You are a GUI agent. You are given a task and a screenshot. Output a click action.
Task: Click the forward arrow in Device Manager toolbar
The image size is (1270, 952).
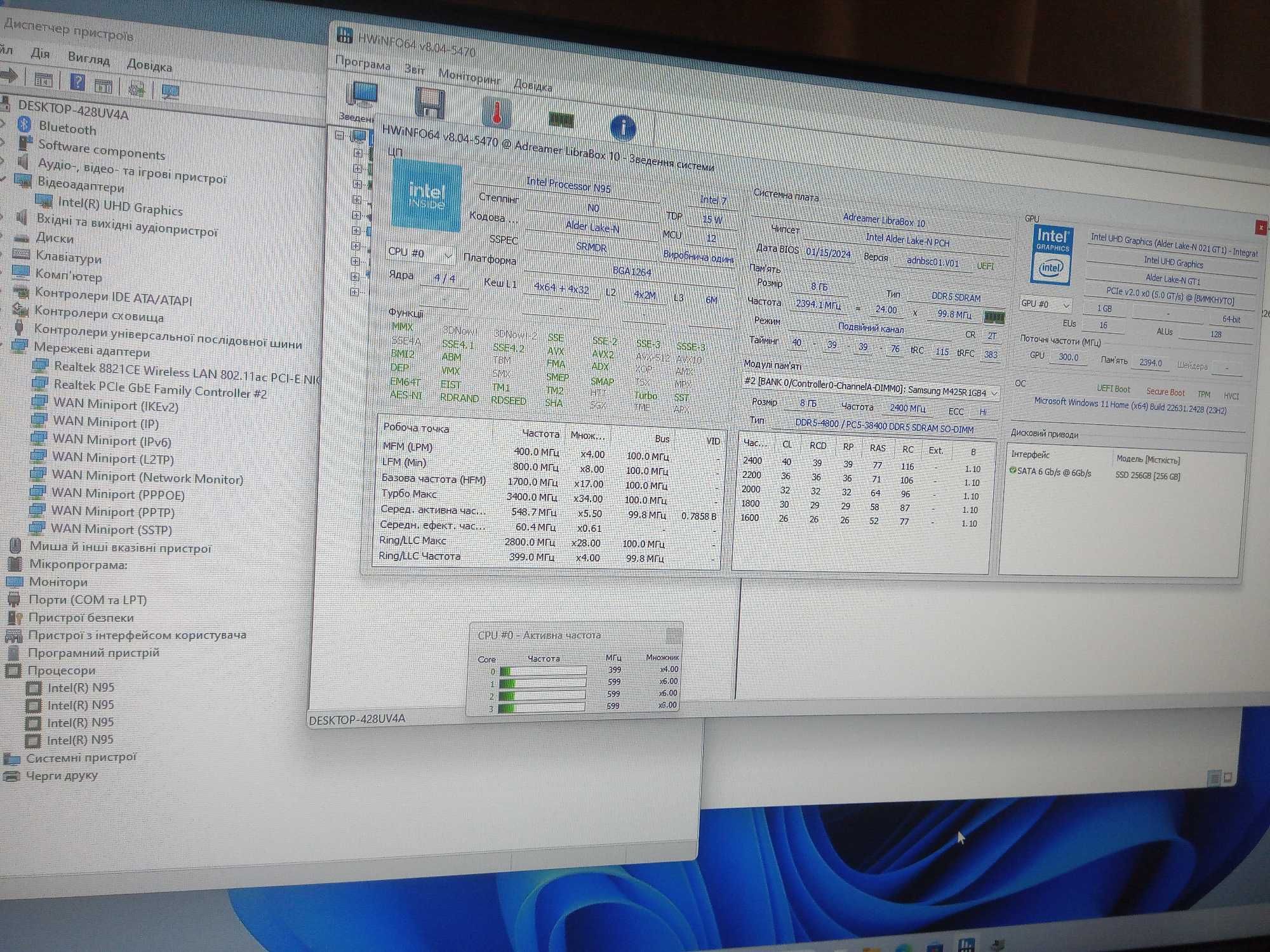click(10, 76)
